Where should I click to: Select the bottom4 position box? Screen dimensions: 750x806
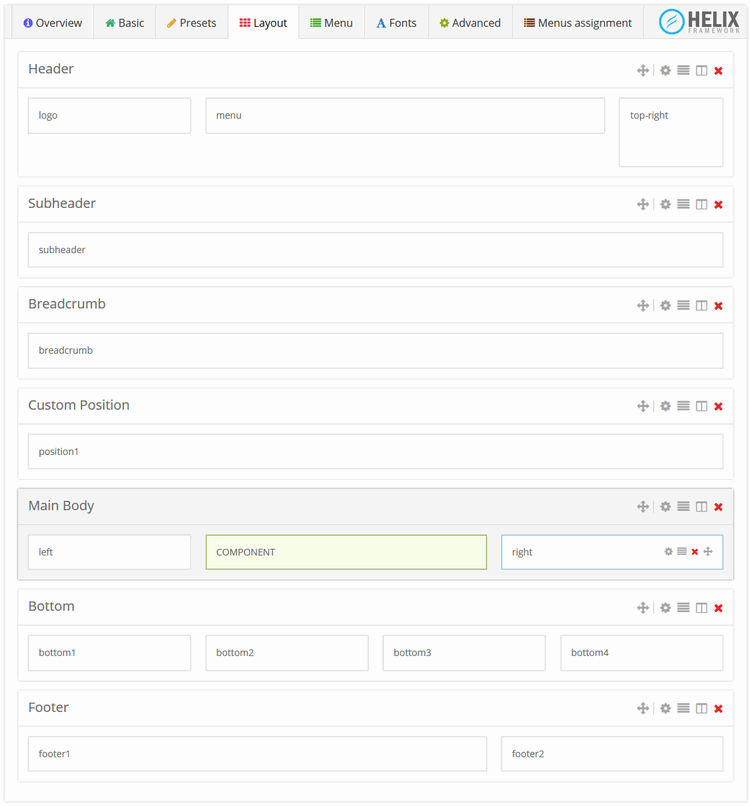[x=642, y=653]
